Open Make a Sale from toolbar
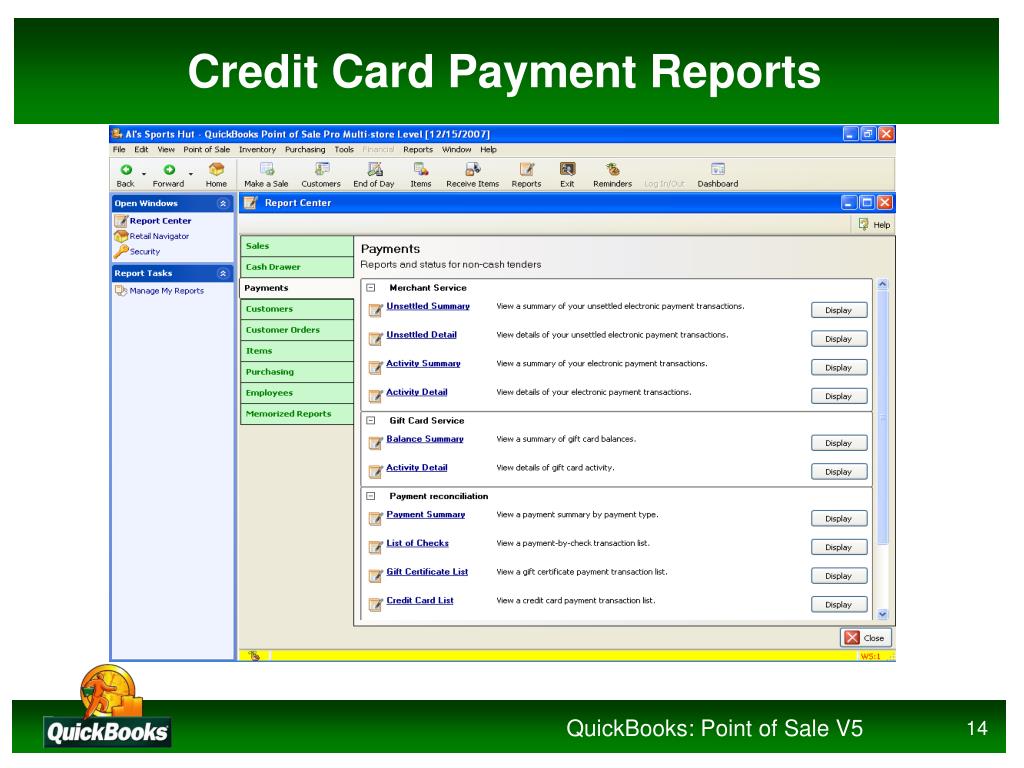The width and height of the screenshot is (1024, 768). 267,169
